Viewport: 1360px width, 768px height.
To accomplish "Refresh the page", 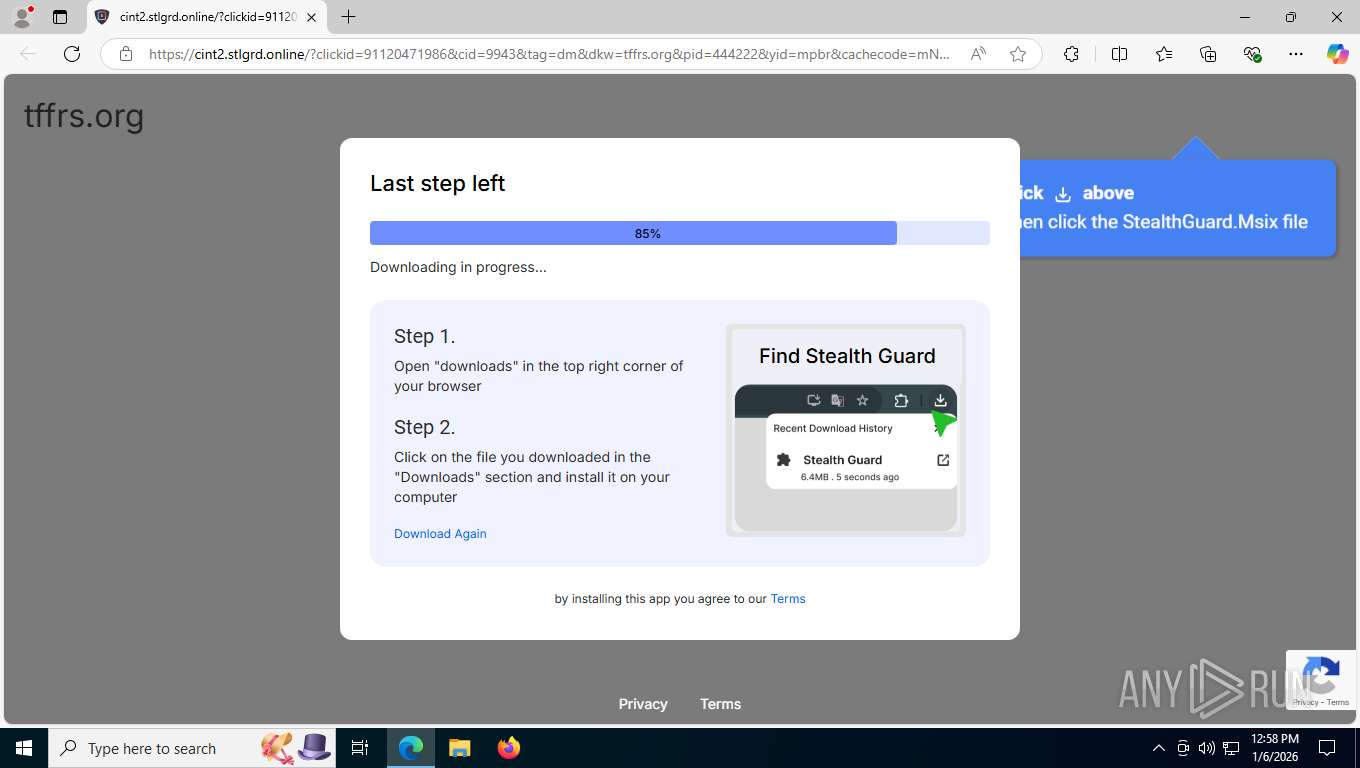I will click(72, 54).
